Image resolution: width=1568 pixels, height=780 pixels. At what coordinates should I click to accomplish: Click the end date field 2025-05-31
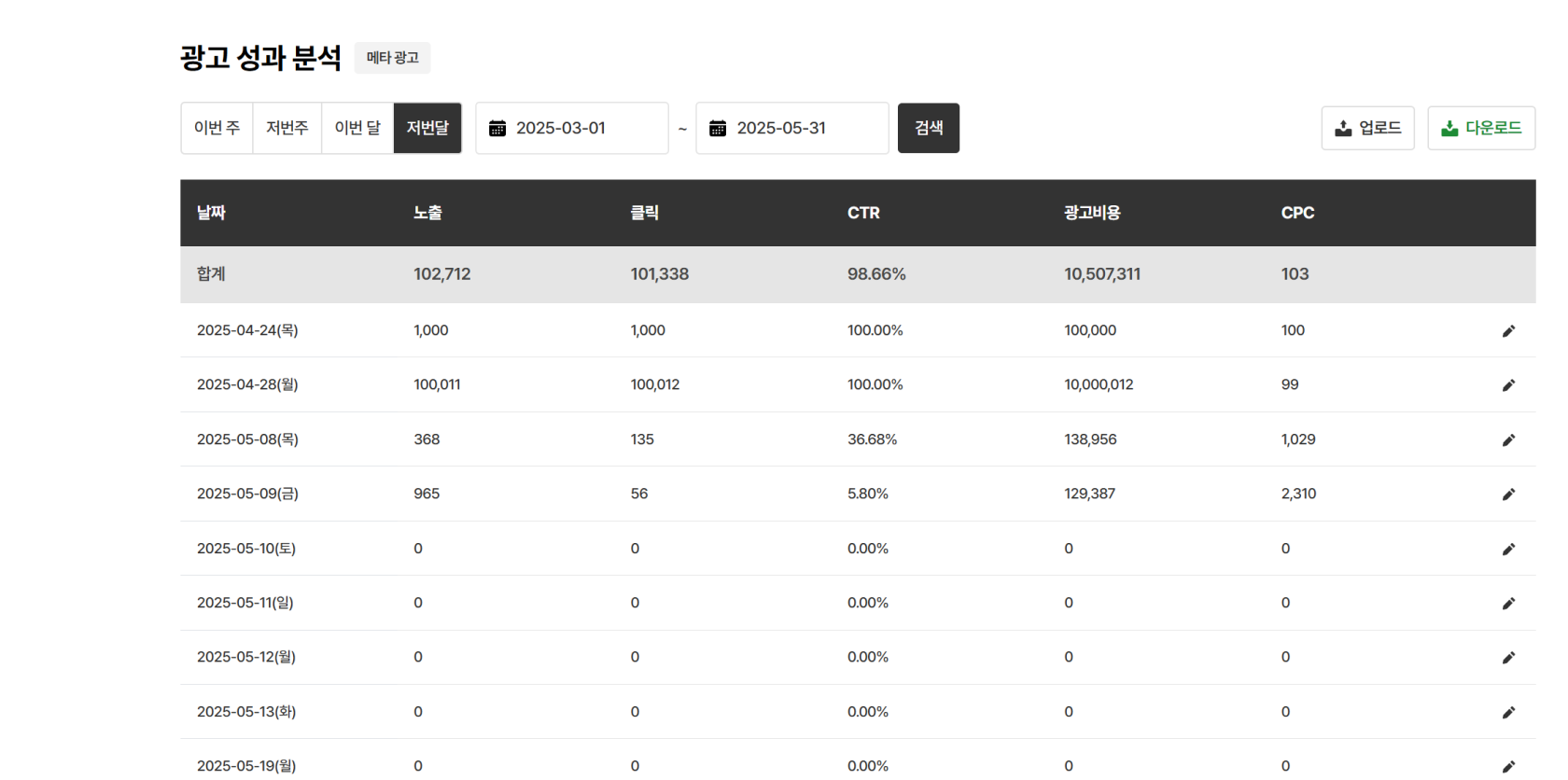tap(803, 128)
